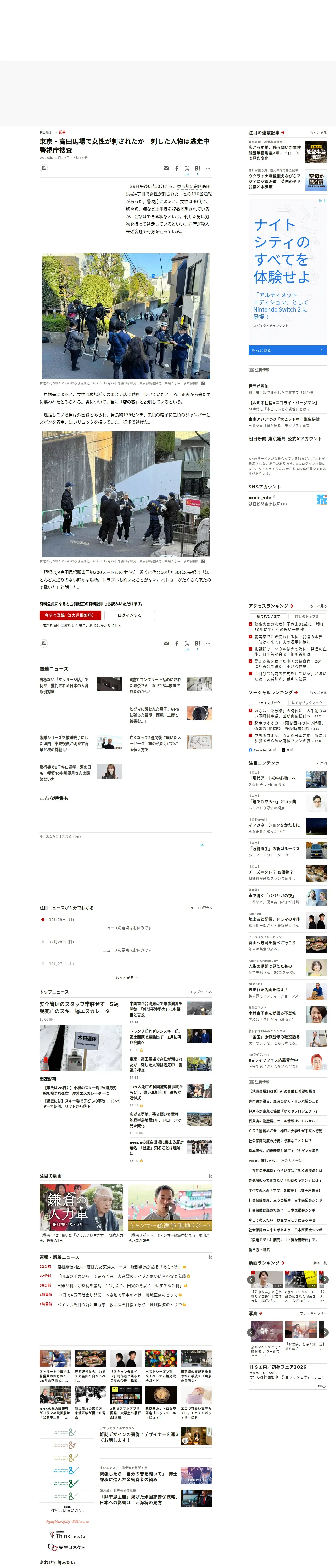The height and width of the screenshot is (1568, 336).
Task: Open ミャンマー総選挙 現地リポート video thumbnail
Action: [x=170, y=1208]
